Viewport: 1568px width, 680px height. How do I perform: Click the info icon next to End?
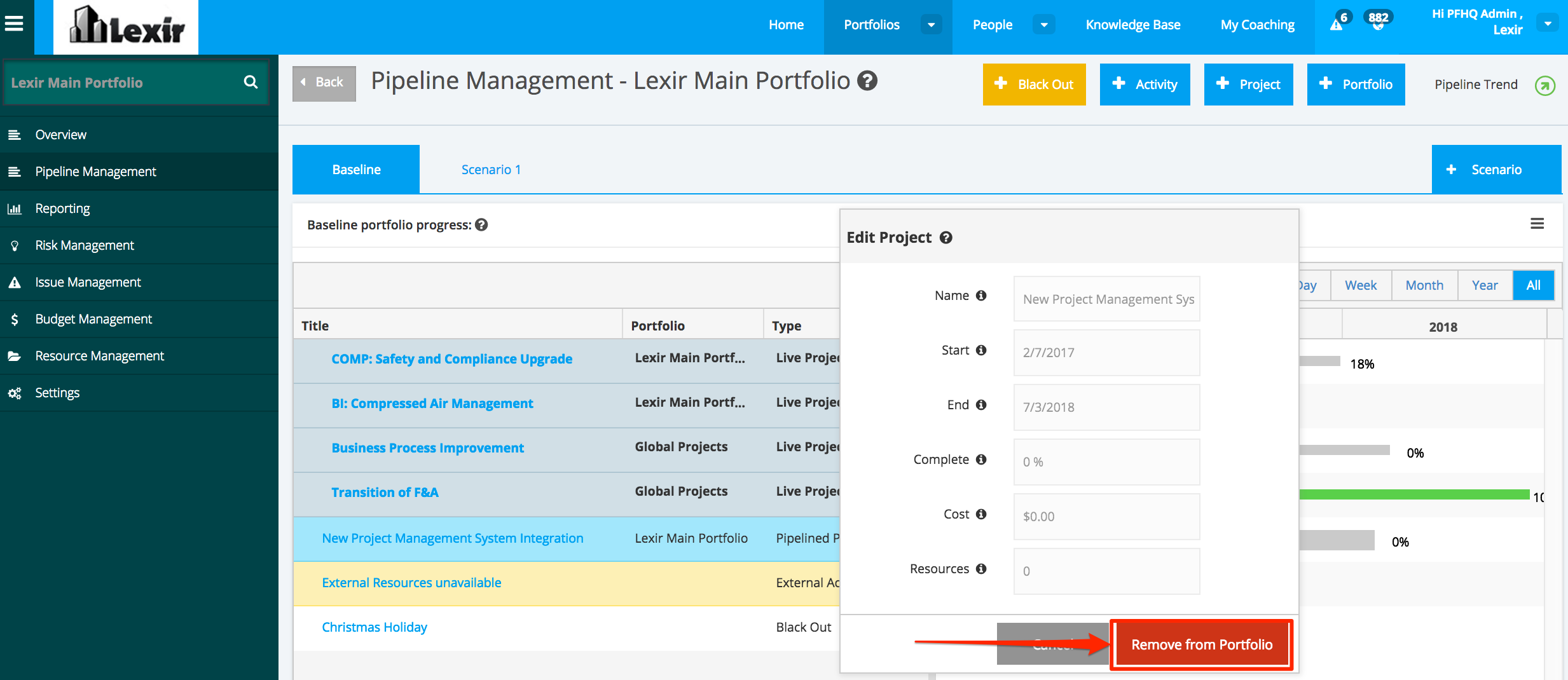point(981,405)
